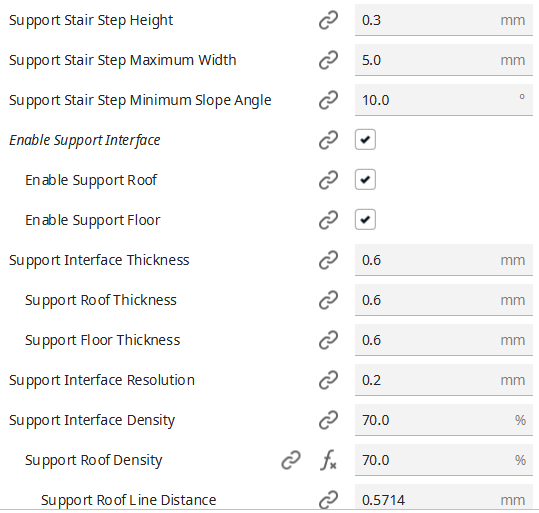The width and height of the screenshot is (539, 513).
Task: Click link icon for Support Interface Thickness
Action: point(328,260)
